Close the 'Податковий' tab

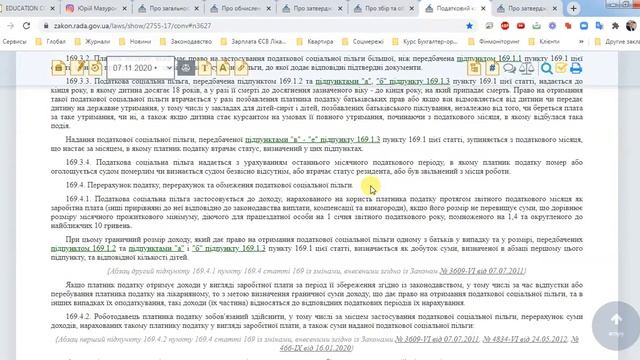(x=483, y=8)
